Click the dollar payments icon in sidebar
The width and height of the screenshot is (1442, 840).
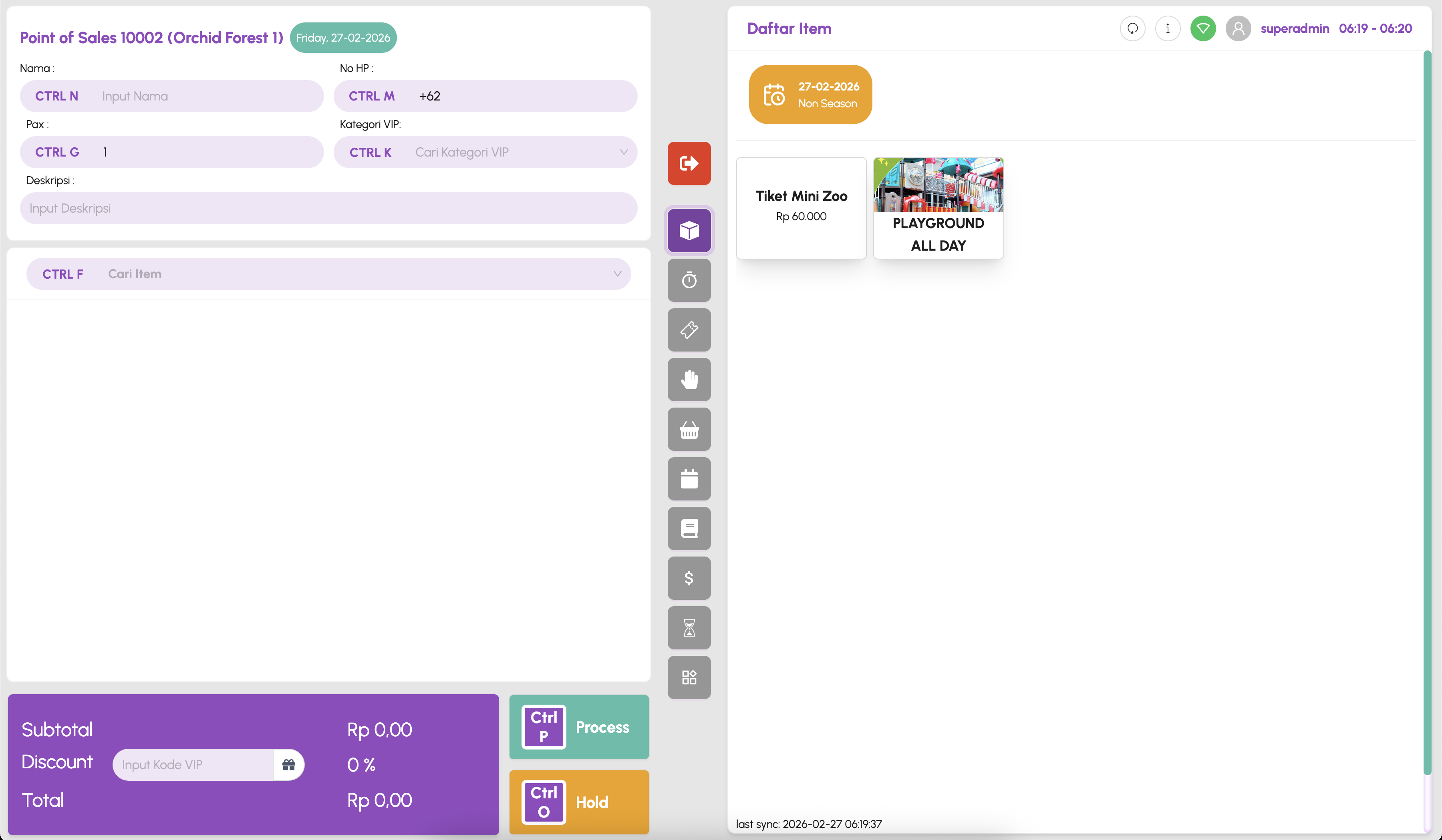click(x=689, y=578)
